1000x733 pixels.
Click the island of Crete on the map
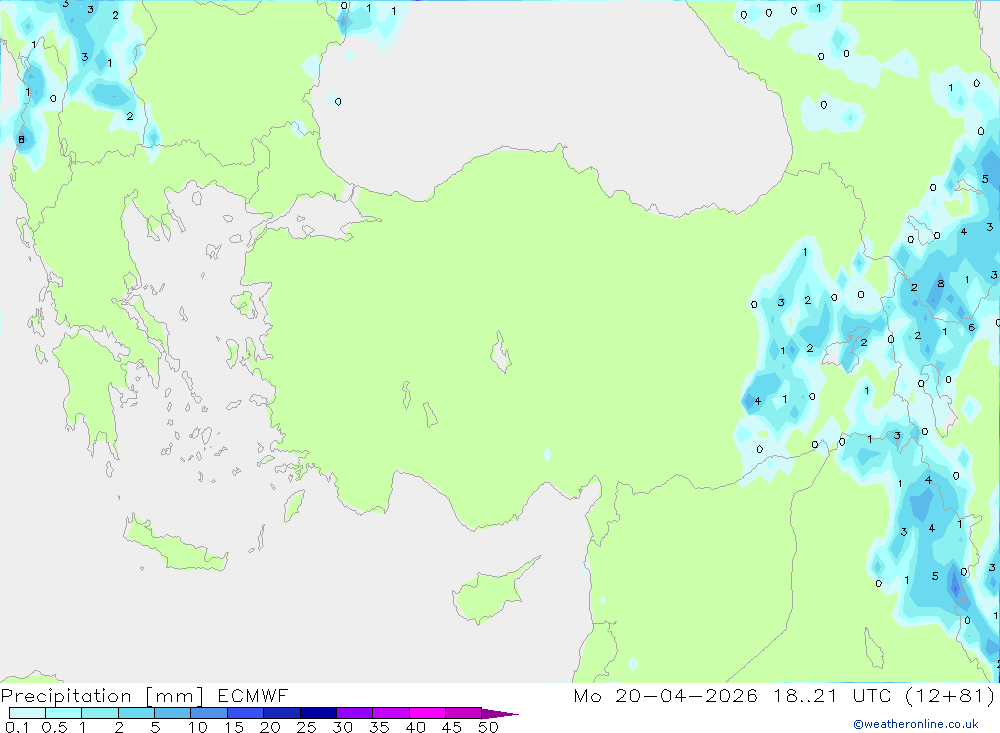176,545
